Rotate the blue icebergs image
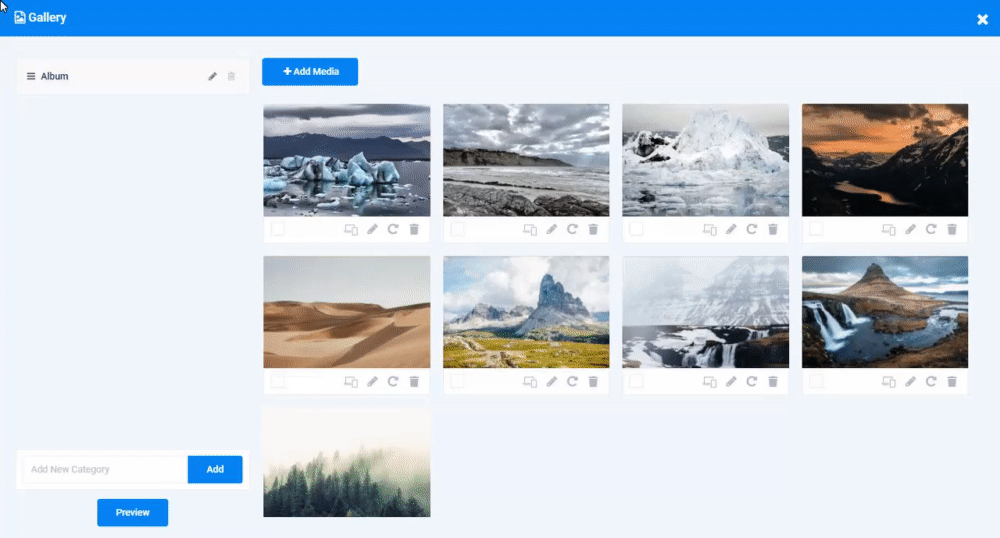 (393, 229)
